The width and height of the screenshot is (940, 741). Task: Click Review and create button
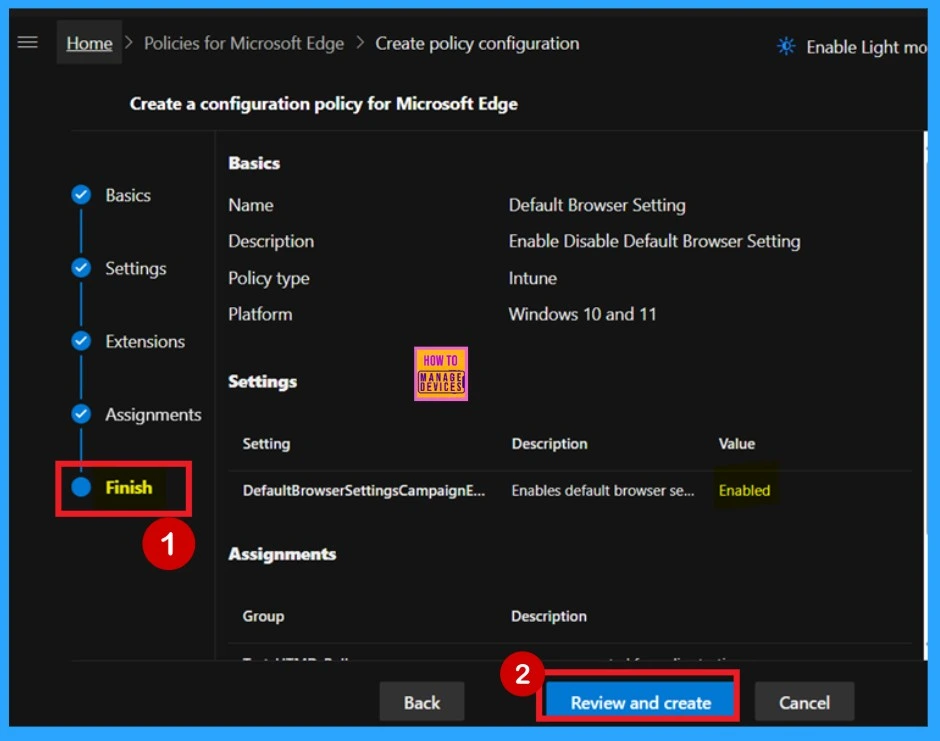click(x=640, y=701)
